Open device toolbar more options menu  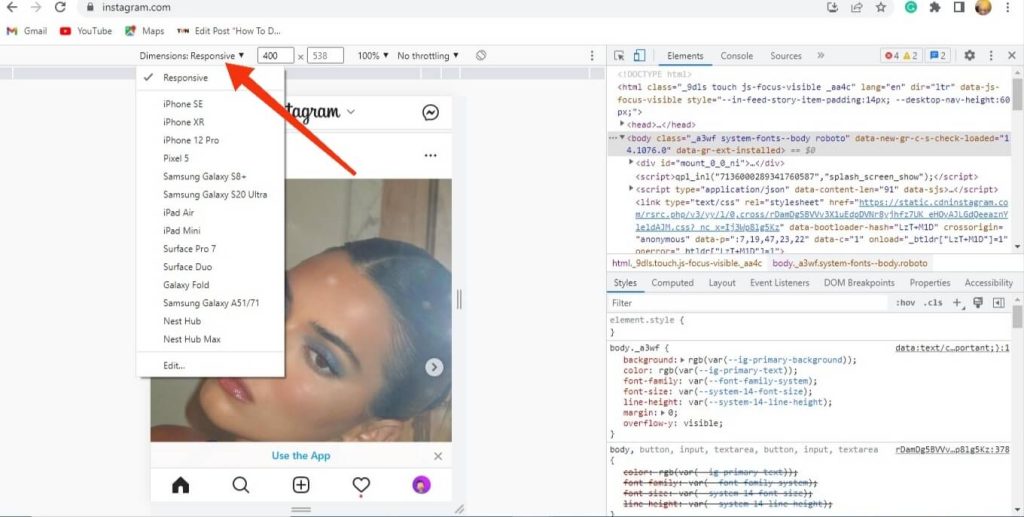(592, 55)
